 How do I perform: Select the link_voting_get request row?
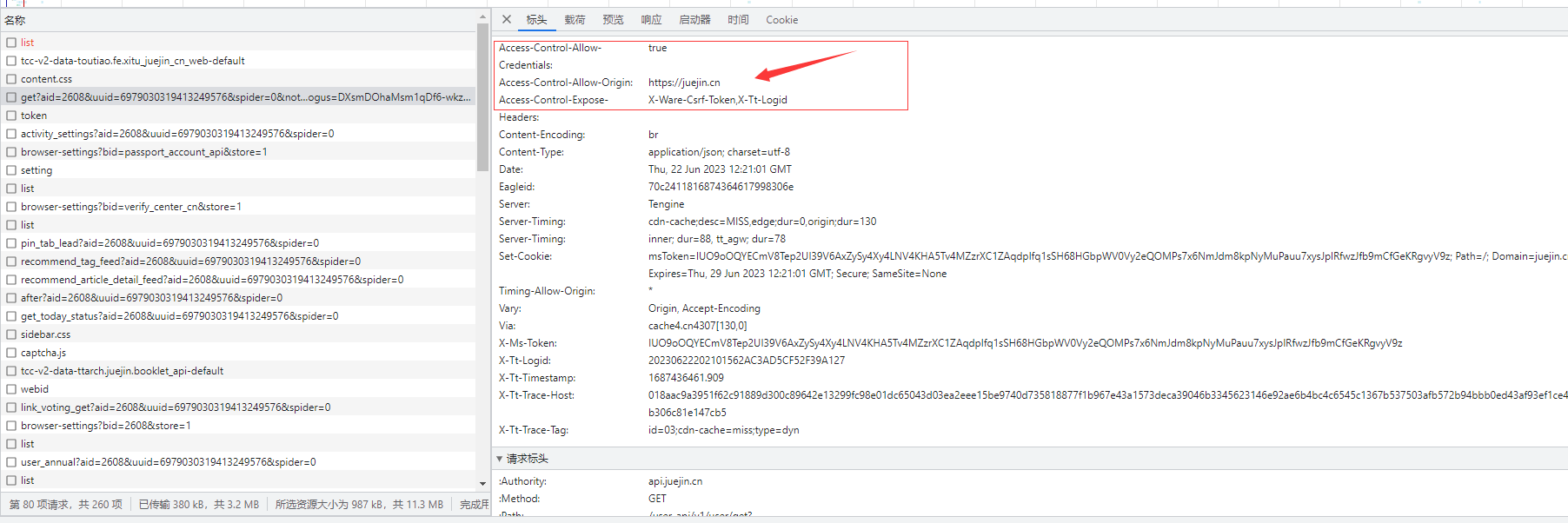click(176, 407)
